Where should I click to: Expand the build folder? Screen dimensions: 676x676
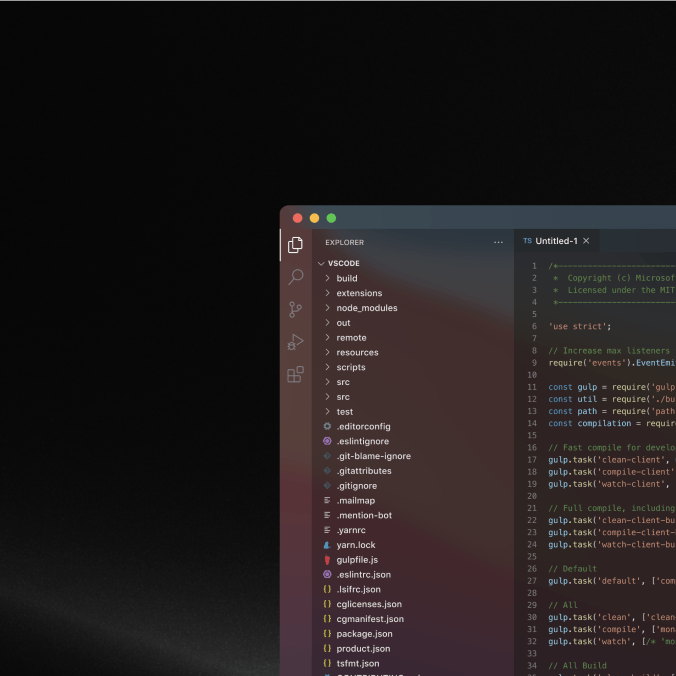(346, 279)
